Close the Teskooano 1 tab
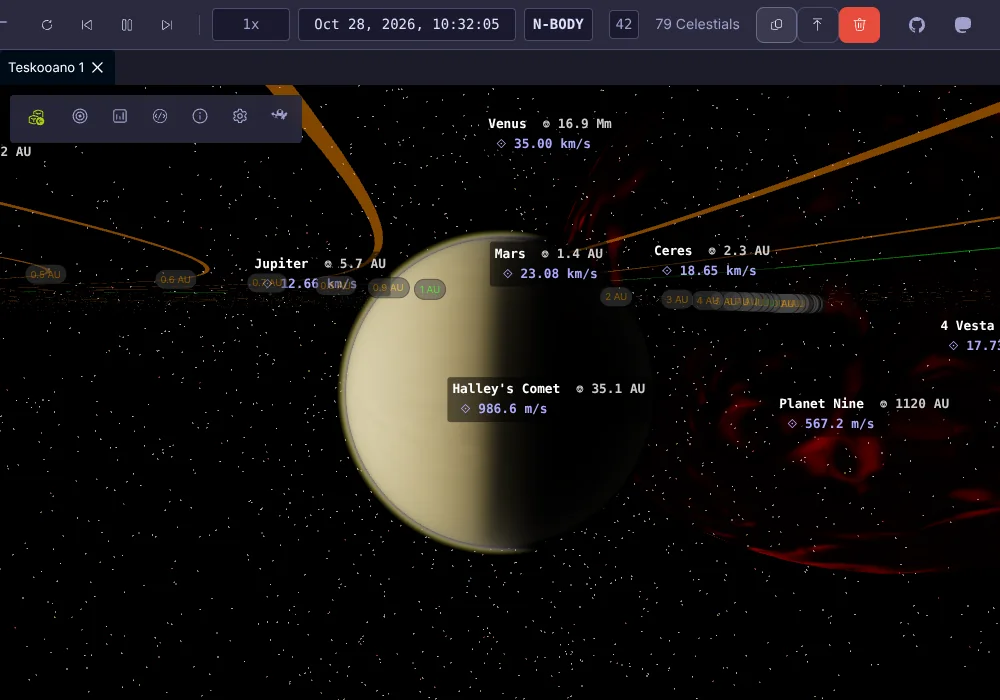Viewport: 1000px width, 700px height. tap(98, 68)
